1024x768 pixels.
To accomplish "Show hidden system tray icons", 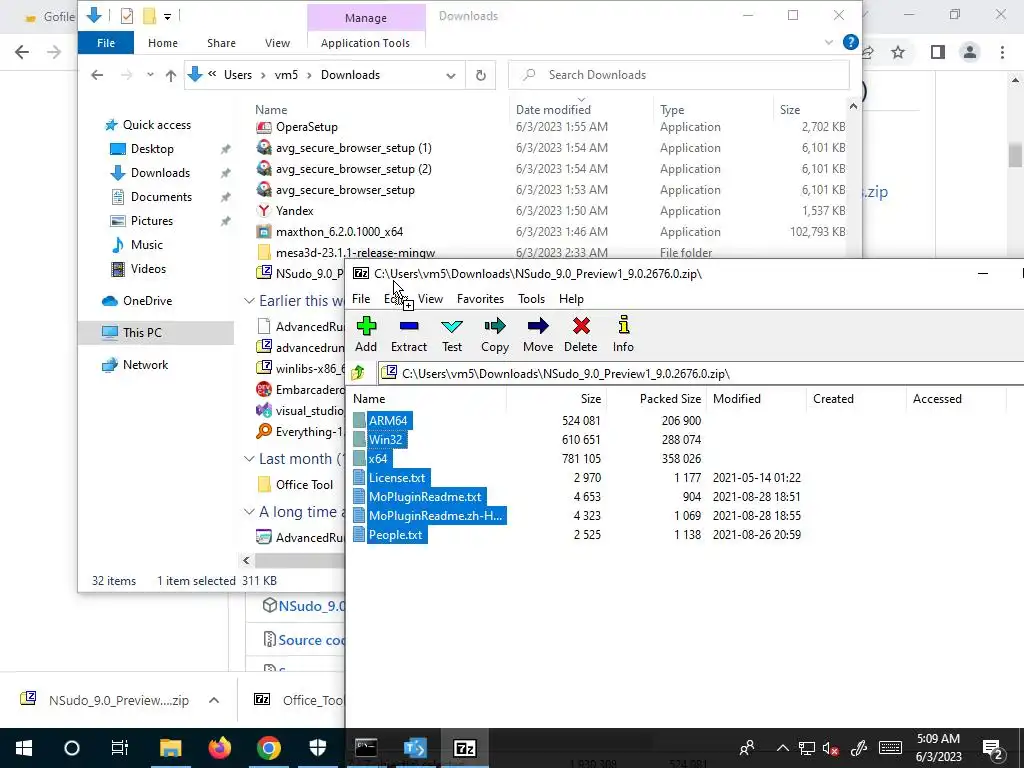I will pyautogui.click(x=782, y=748).
